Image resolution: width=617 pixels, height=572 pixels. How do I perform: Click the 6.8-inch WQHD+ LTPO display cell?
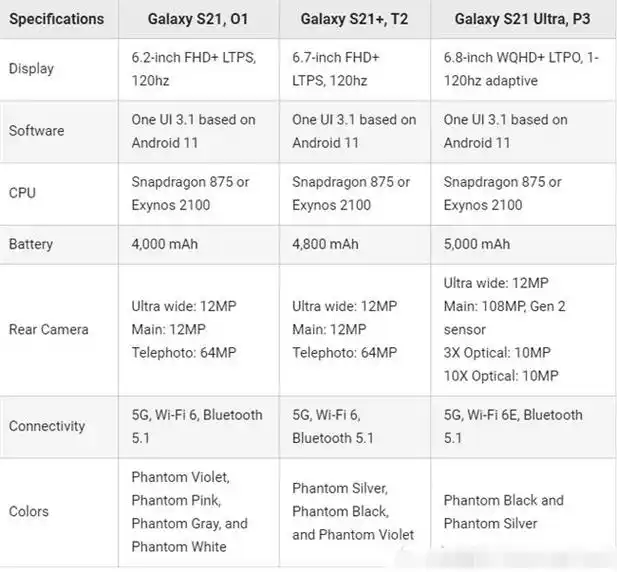tap(520, 69)
